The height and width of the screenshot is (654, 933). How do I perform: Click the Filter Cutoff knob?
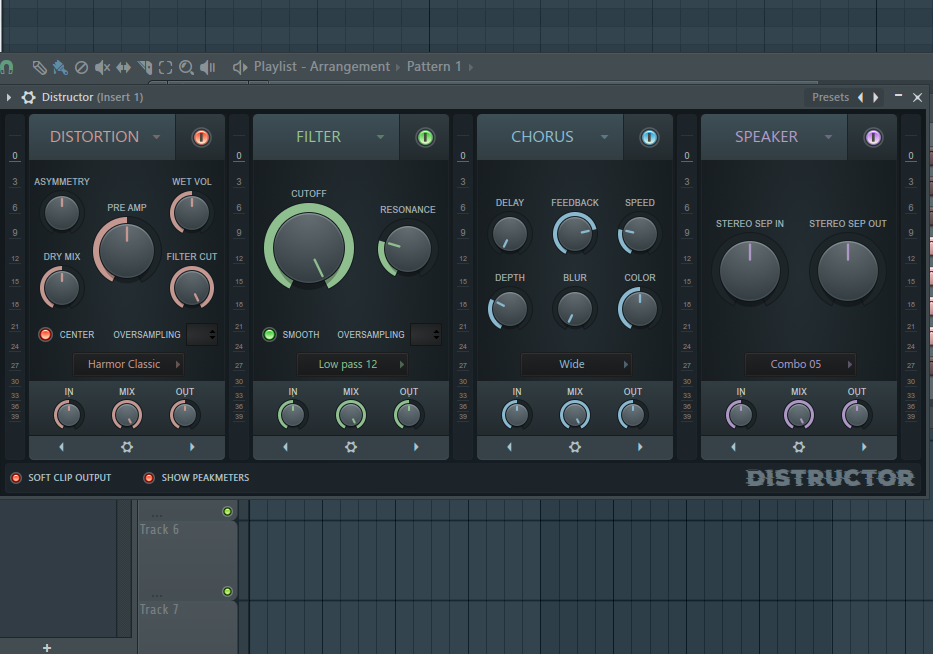(309, 246)
